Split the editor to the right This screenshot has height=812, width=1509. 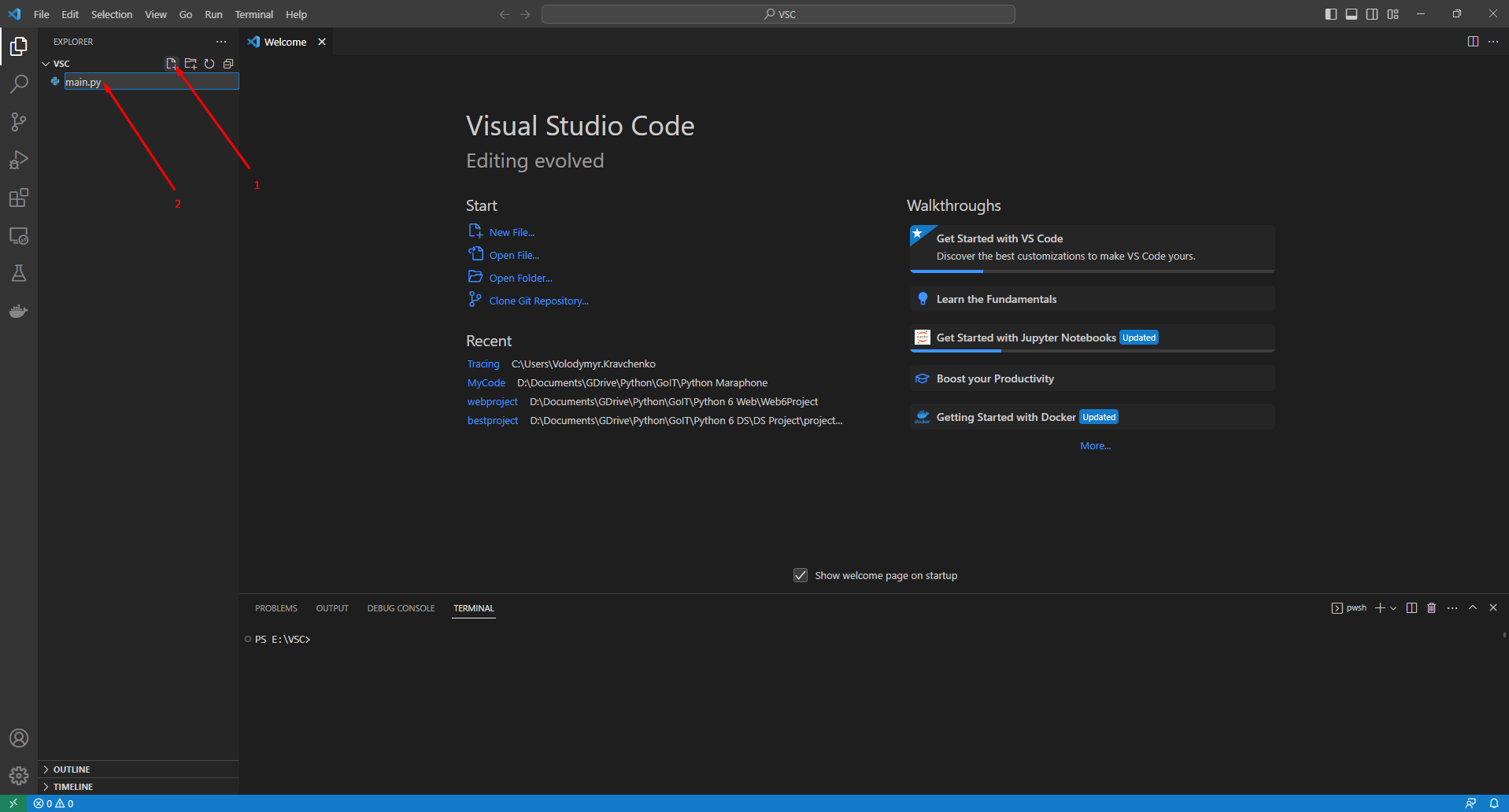(x=1473, y=42)
